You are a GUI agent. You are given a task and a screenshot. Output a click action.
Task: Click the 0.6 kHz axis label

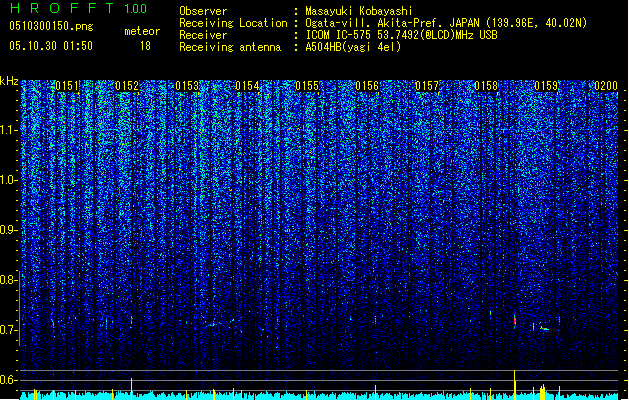point(8,380)
